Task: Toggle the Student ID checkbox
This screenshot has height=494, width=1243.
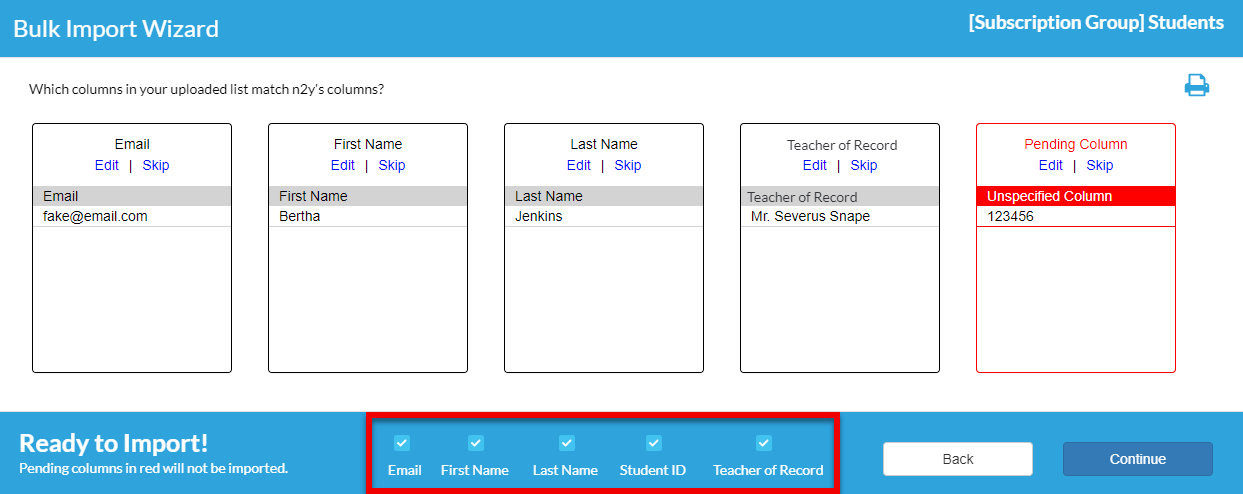Action: pos(654,443)
